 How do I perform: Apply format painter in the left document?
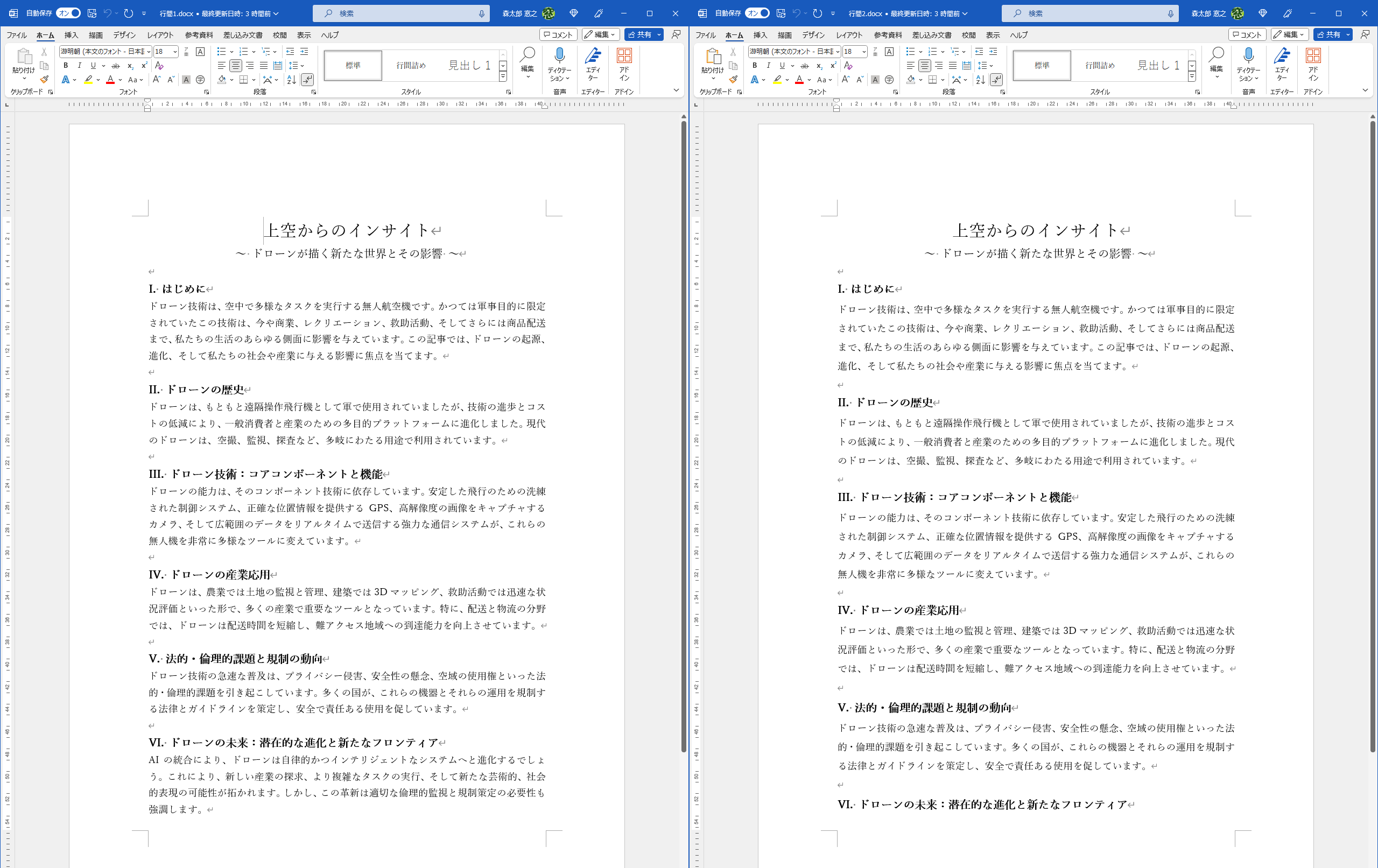[x=44, y=80]
